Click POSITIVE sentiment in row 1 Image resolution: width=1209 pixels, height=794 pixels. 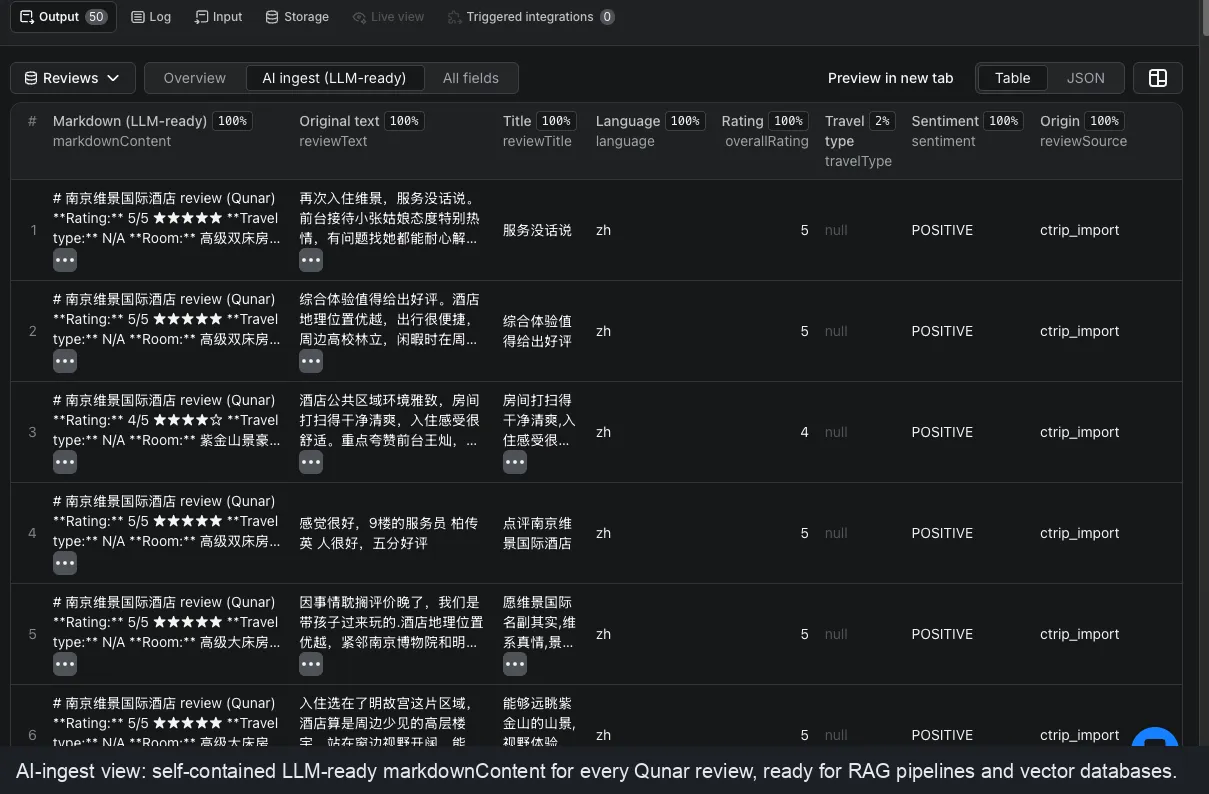tap(942, 230)
